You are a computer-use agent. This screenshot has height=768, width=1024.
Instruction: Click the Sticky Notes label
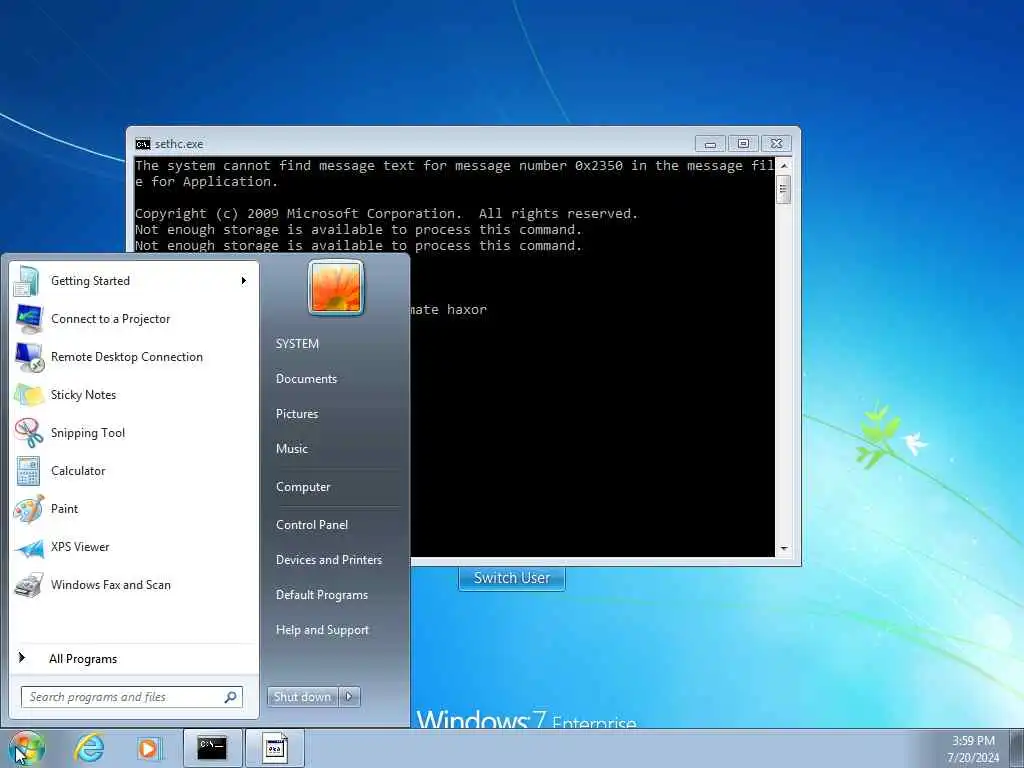(x=84, y=395)
